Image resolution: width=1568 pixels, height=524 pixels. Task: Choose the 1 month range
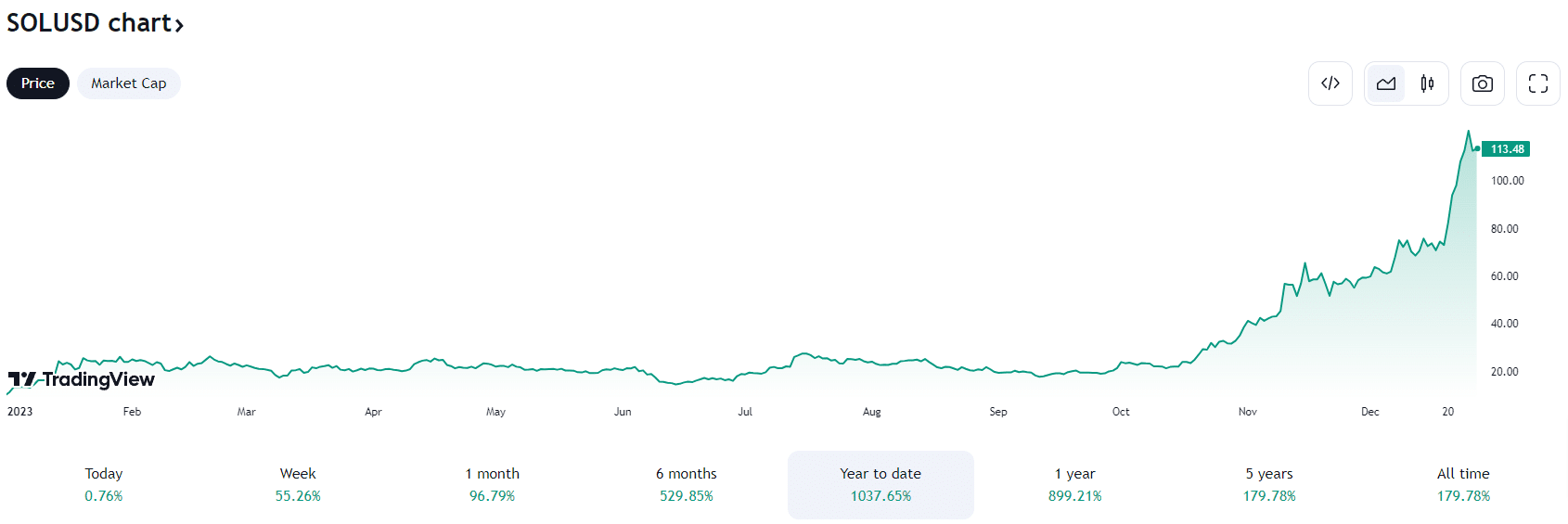tap(492, 485)
